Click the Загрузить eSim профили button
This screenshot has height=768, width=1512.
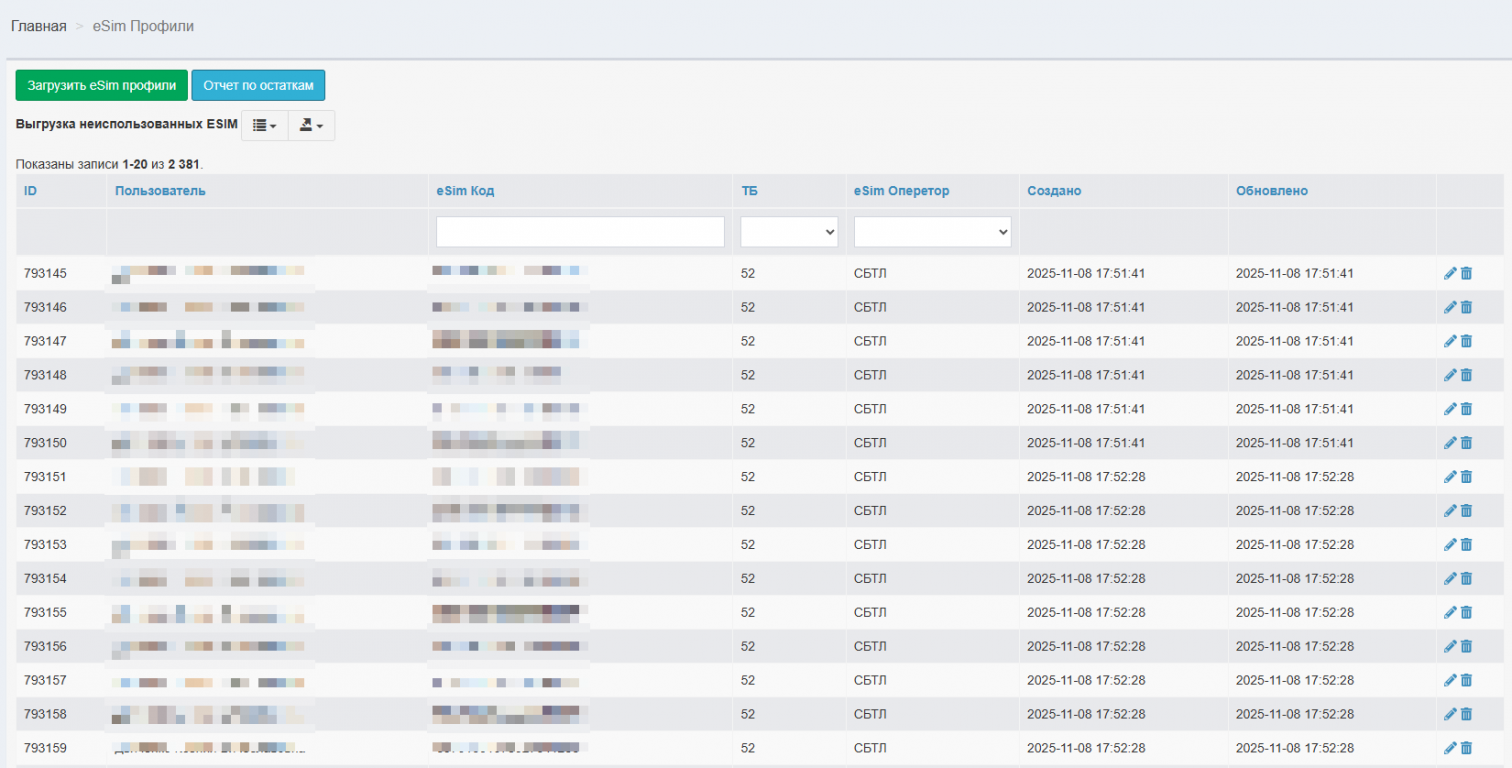[101, 86]
